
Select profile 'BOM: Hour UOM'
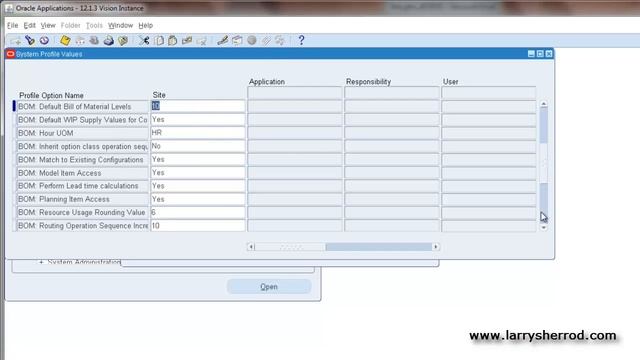click(82, 133)
